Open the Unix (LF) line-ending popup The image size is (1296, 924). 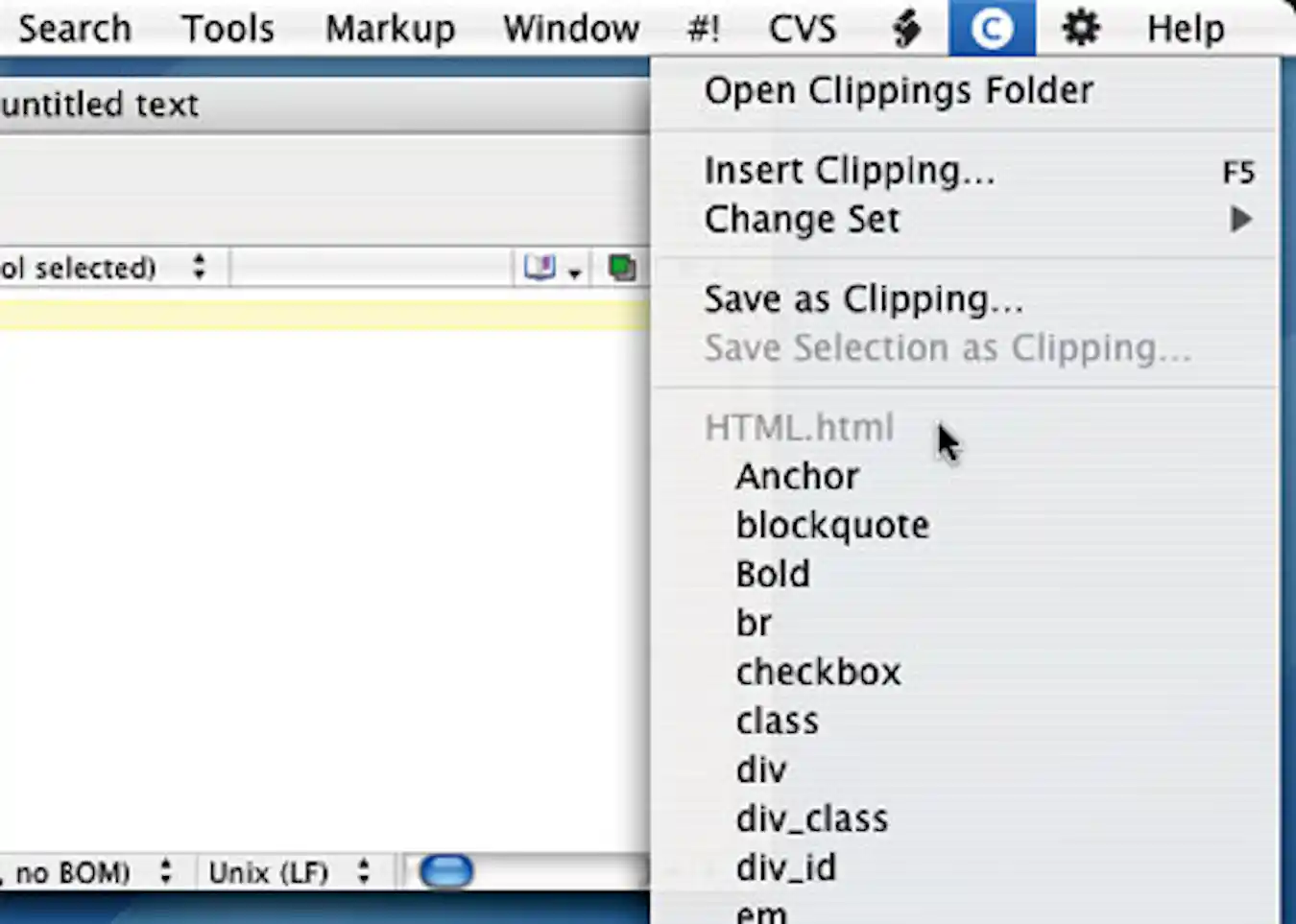269,871
